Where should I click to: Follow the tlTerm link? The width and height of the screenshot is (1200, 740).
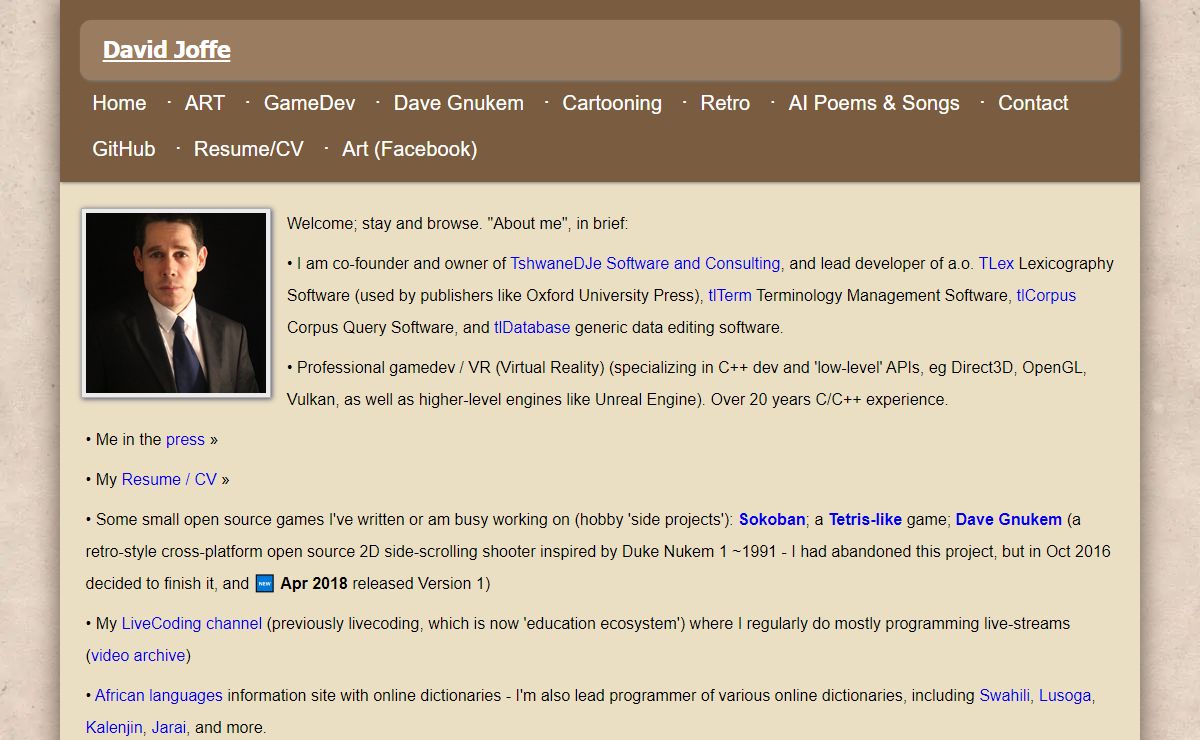730,296
